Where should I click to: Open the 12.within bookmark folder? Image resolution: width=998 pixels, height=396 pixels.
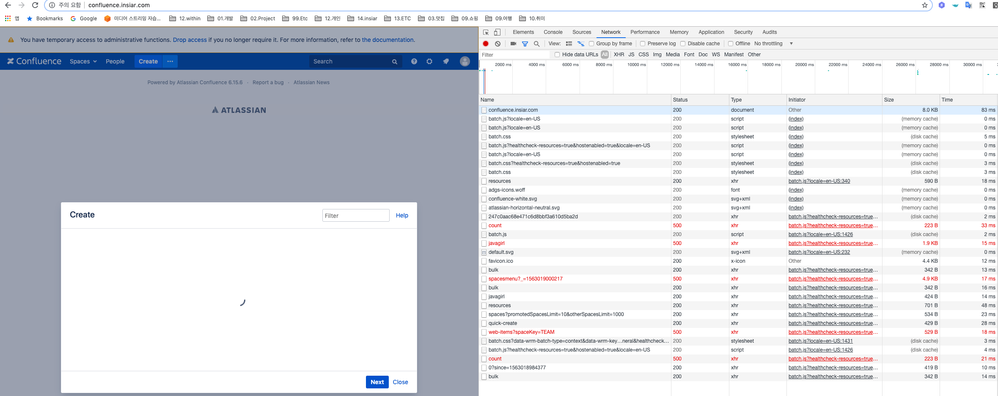[185, 18]
